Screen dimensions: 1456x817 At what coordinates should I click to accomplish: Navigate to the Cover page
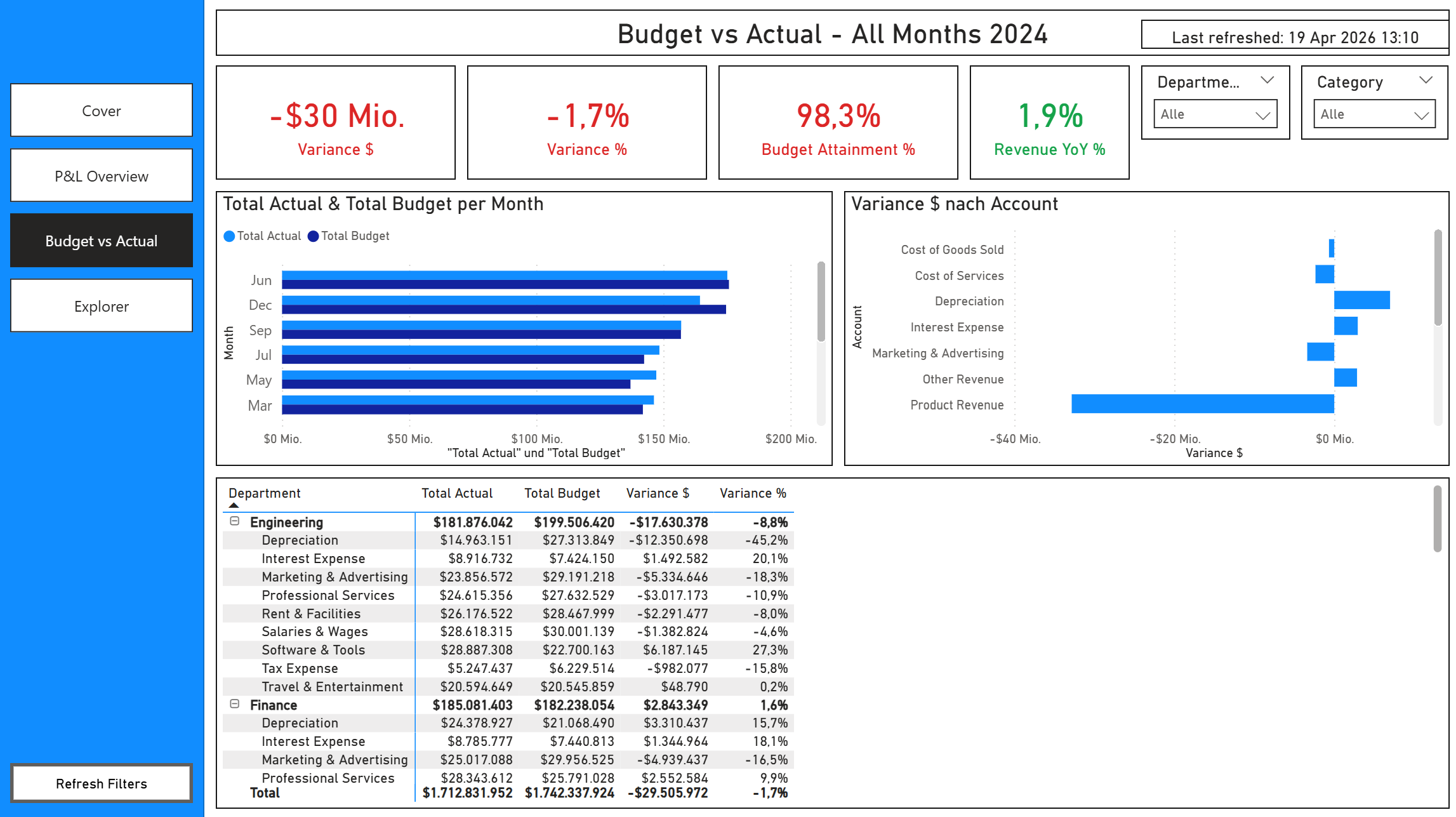coord(101,110)
